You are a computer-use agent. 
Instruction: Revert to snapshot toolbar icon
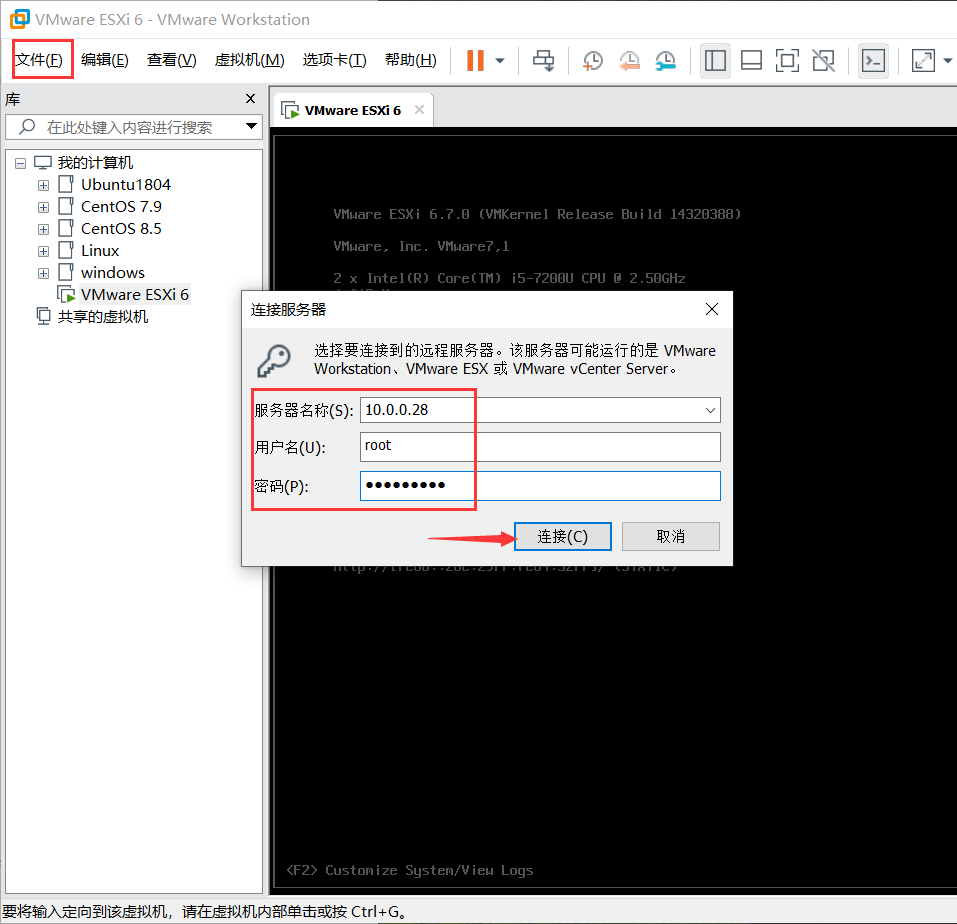[x=629, y=60]
